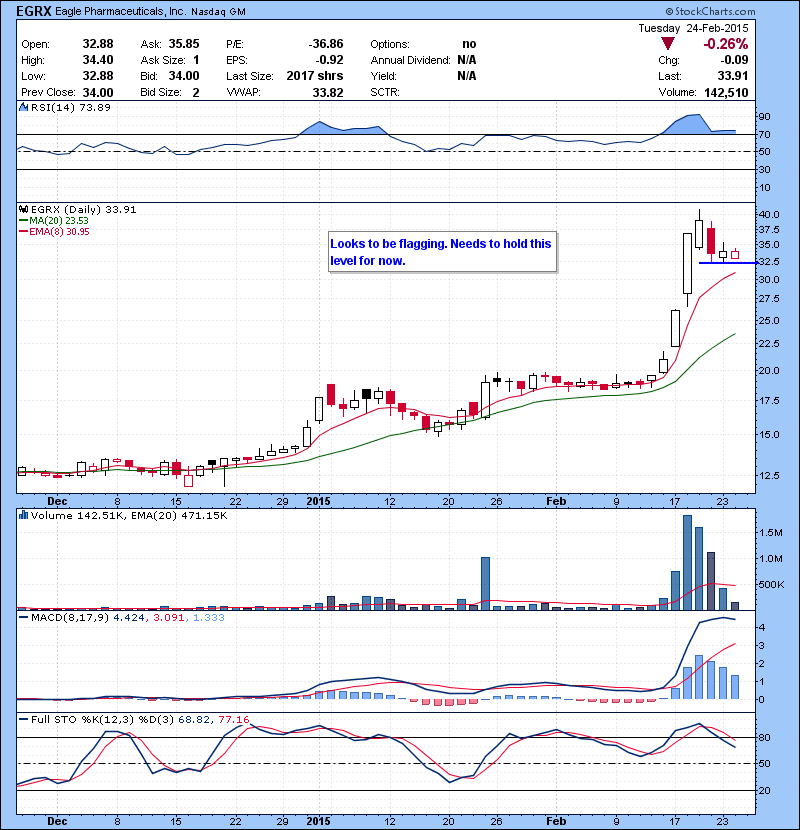Click the Volume 142.51K, EMA(20) label

[129, 516]
